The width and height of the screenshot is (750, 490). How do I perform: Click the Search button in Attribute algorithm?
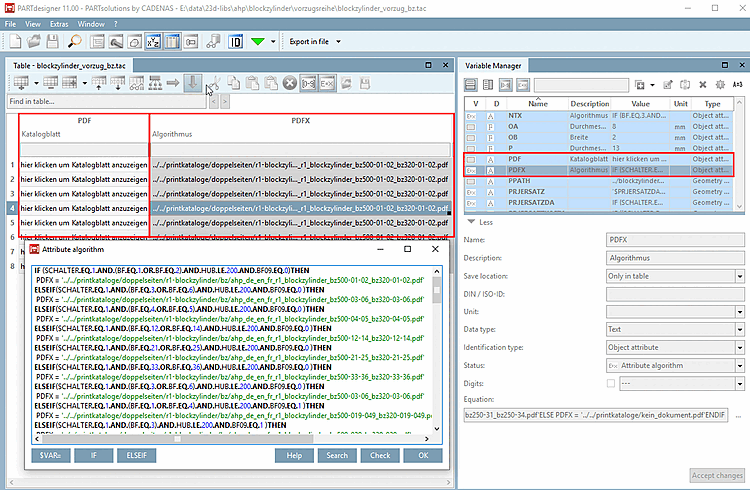(337, 456)
